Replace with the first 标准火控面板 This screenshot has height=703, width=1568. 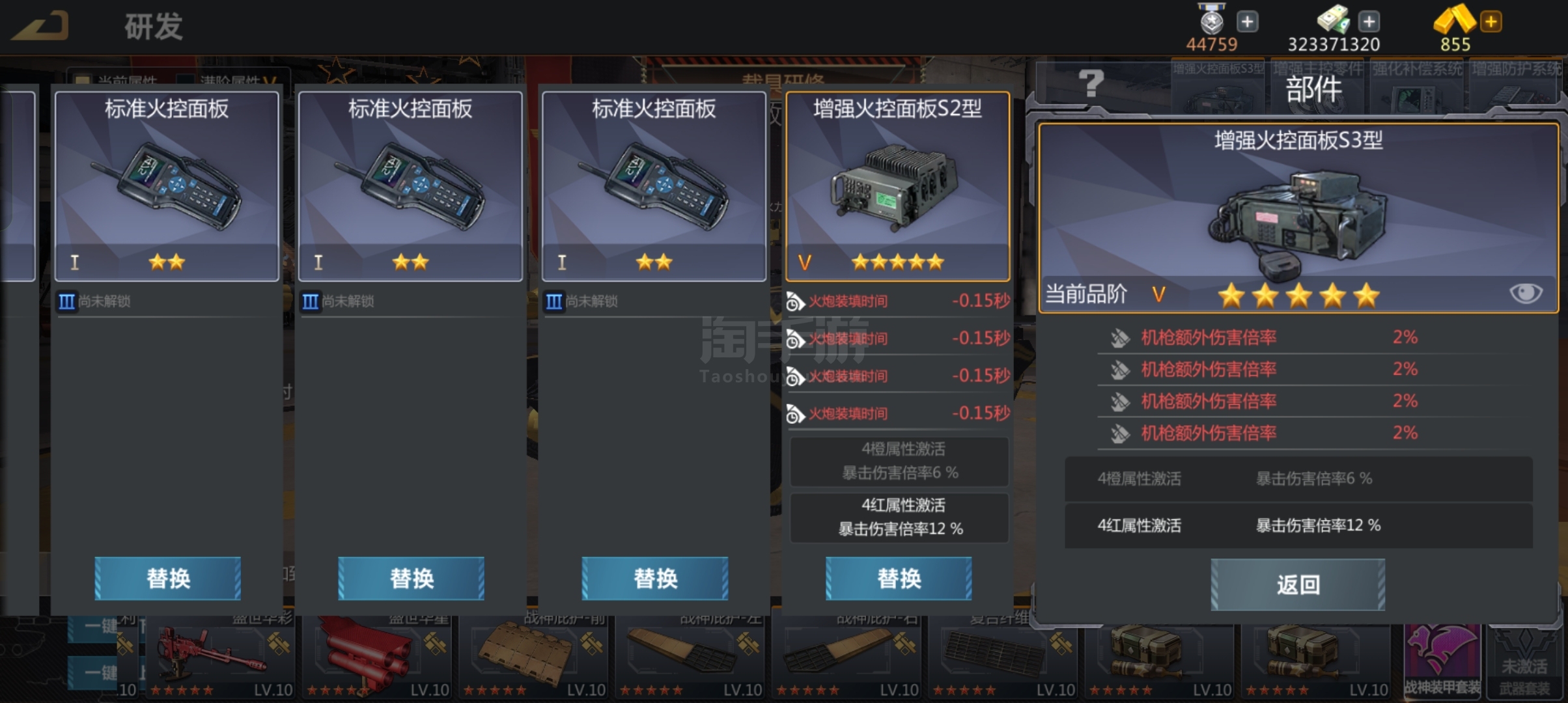(168, 578)
